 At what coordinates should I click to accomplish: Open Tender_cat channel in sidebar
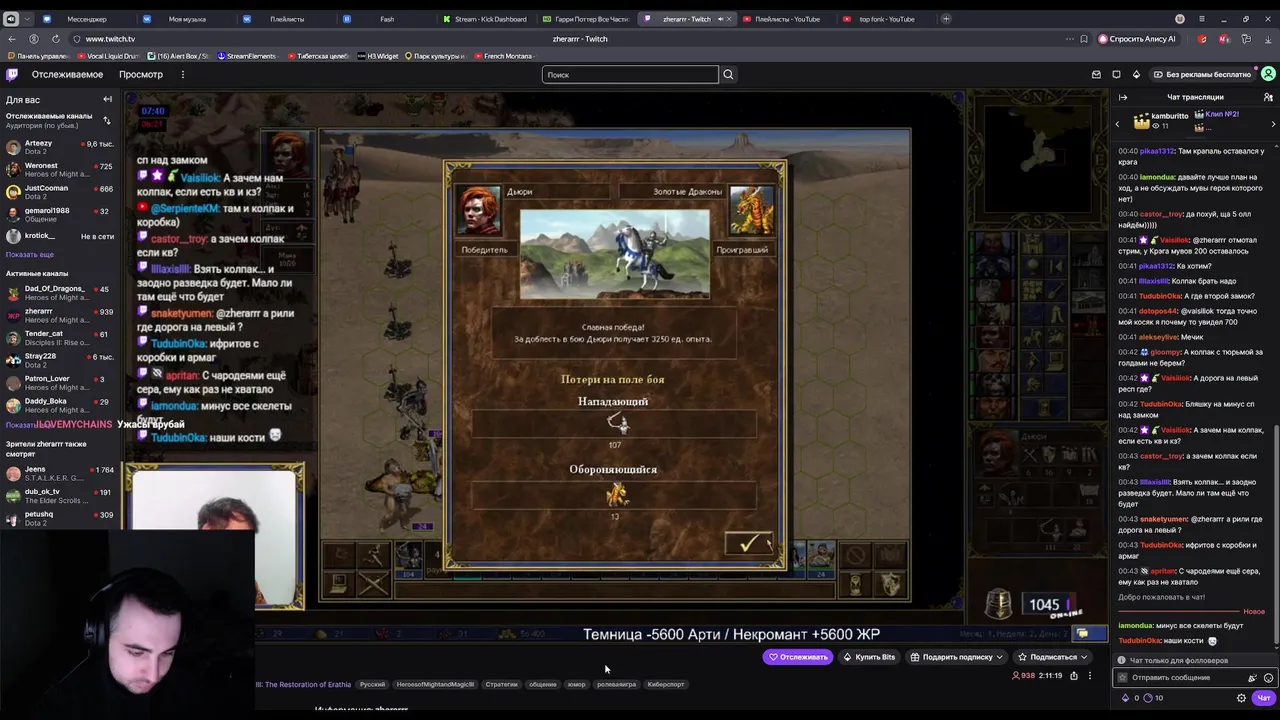[x=60, y=337]
